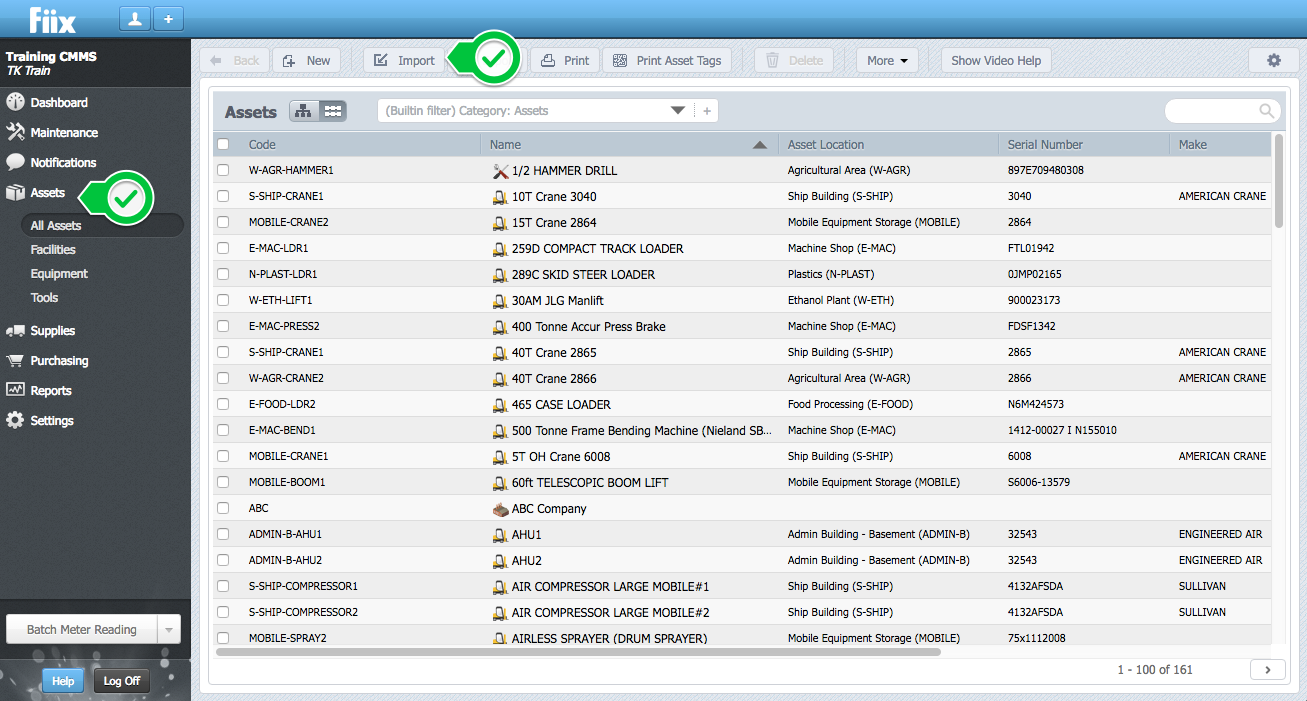Image resolution: width=1307 pixels, height=701 pixels.
Task: Tick the E-FOOD-LDR2 row checkbox
Action: [x=223, y=404]
